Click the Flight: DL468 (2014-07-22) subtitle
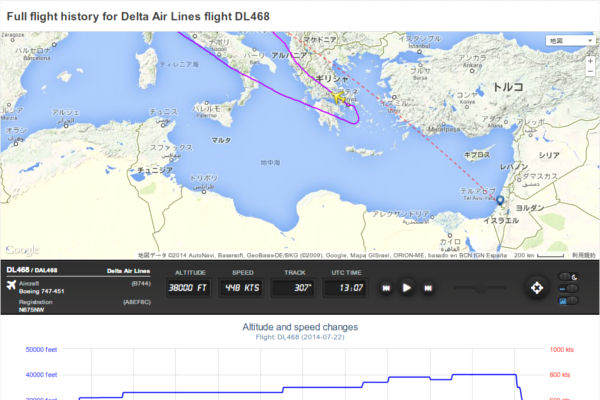Screen dimensions: 600x400 coord(300,337)
